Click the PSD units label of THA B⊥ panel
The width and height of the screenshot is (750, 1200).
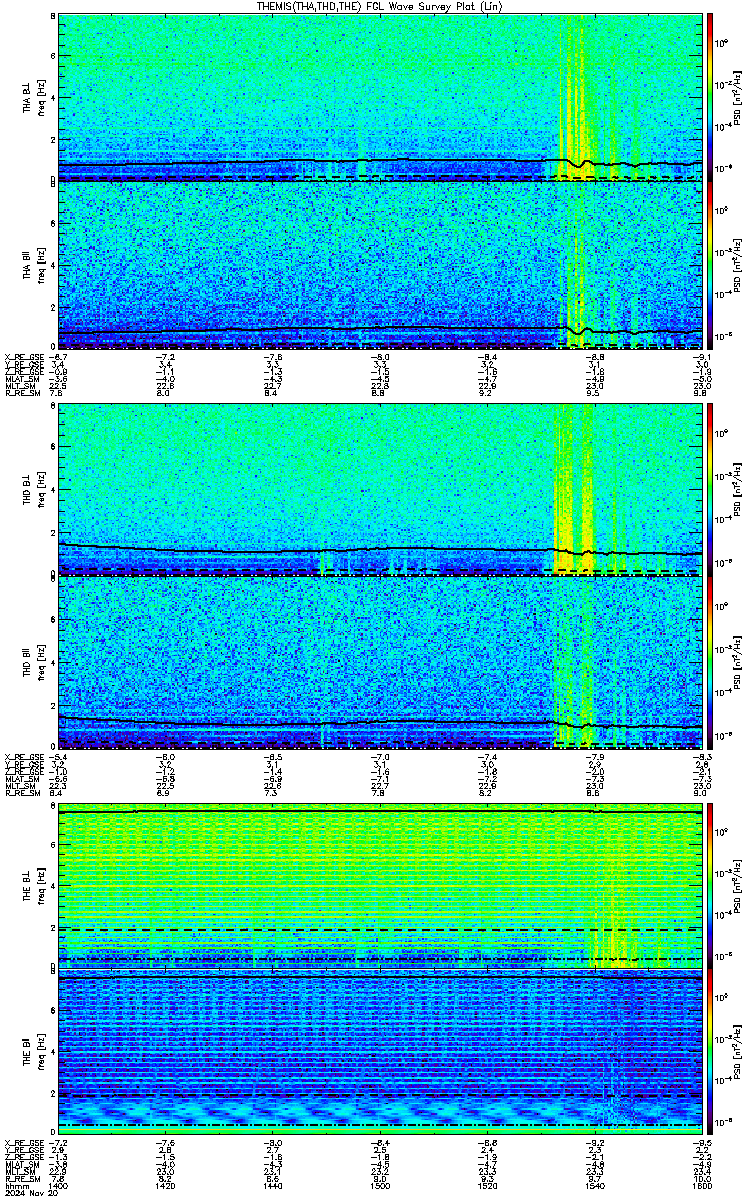tap(736, 97)
